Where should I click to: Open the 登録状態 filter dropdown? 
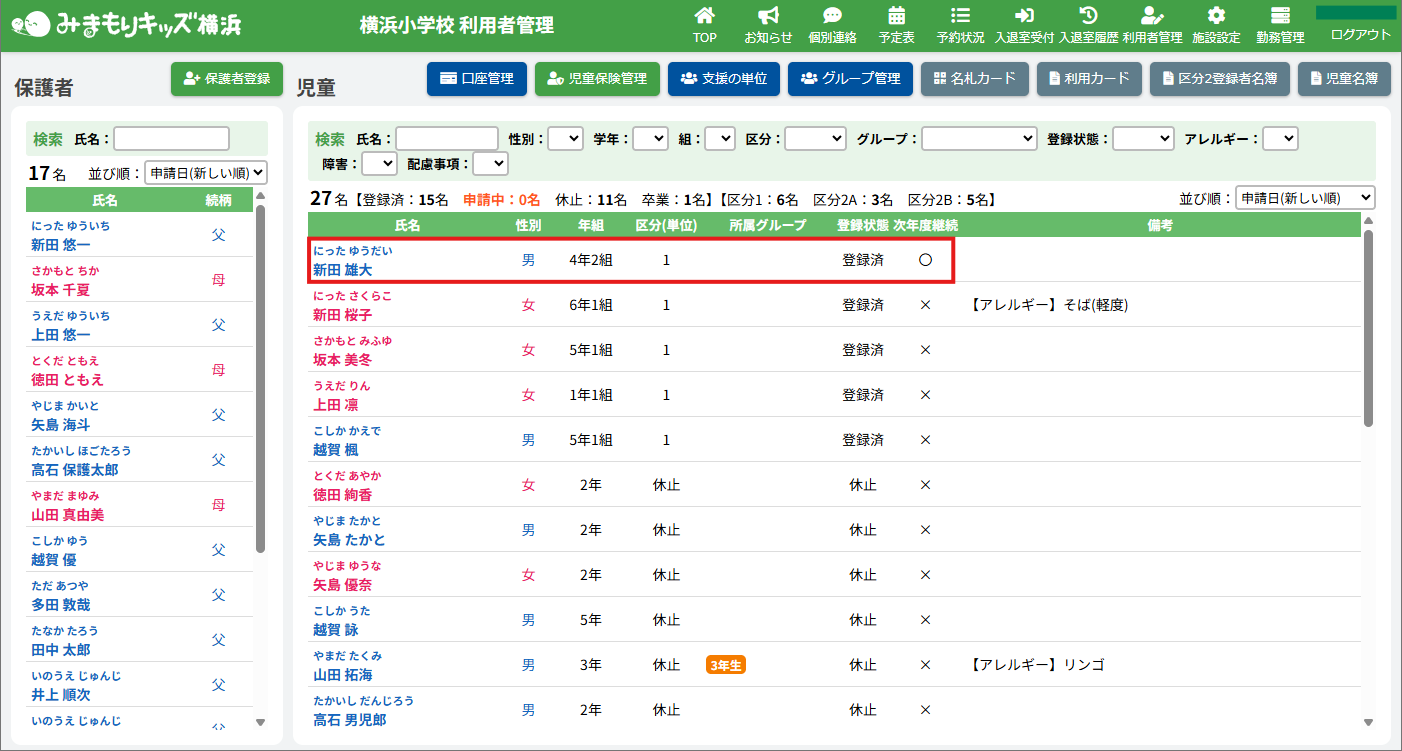point(1143,139)
